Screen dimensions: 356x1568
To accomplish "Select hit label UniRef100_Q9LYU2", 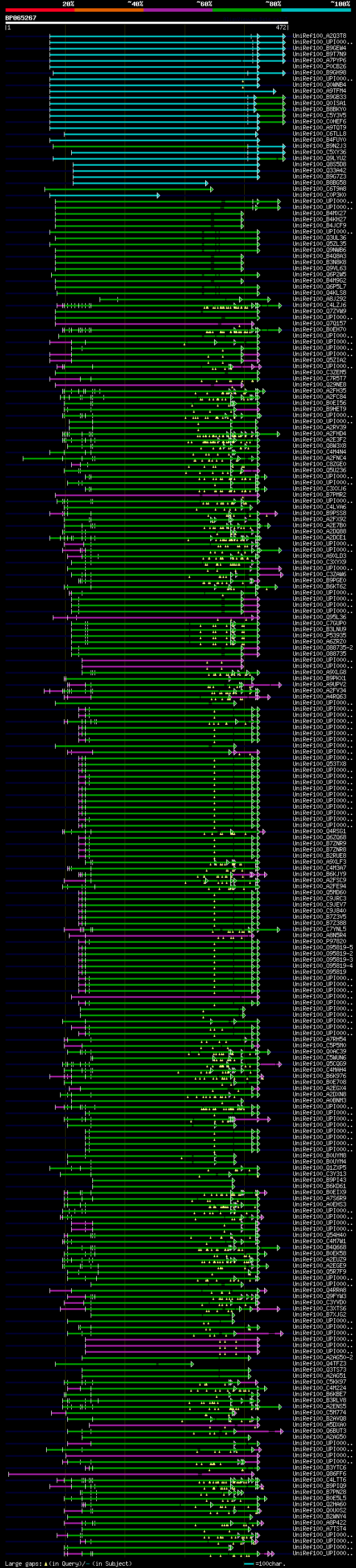I will tap(319, 159).
